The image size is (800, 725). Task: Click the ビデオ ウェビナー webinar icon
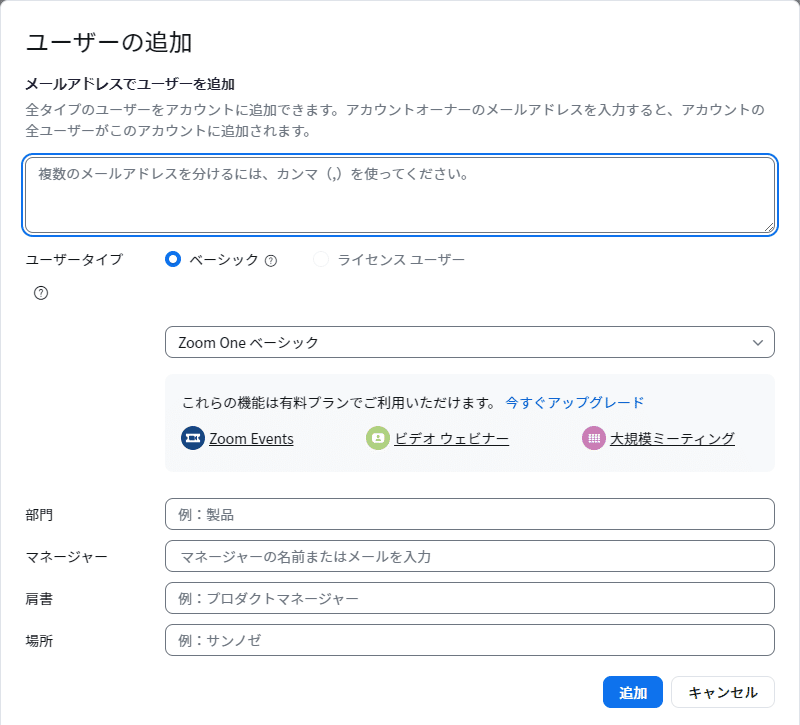[378, 438]
